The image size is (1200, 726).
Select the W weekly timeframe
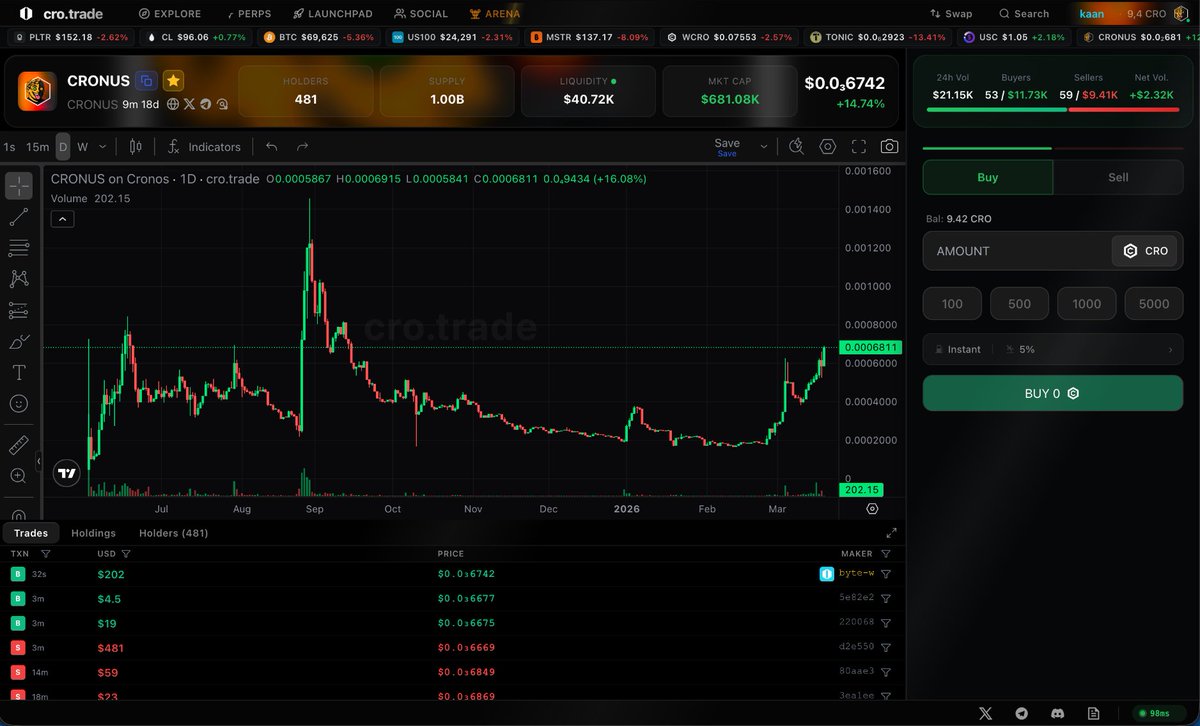tap(82, 147)
